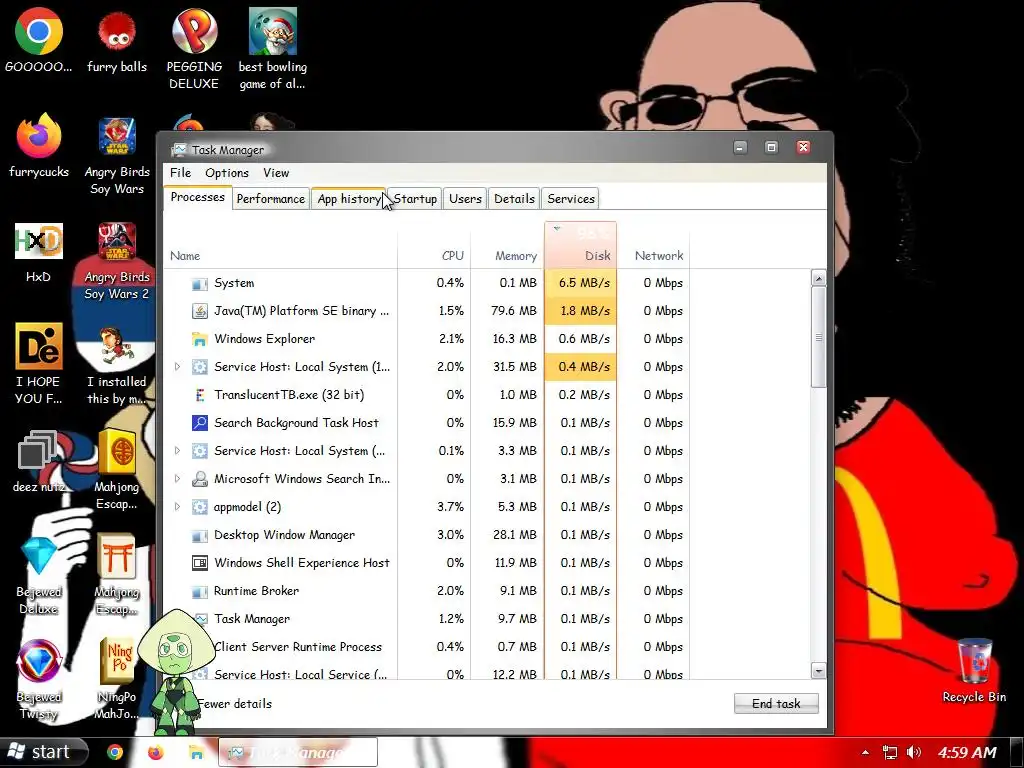Click the Firefox icon in the taskbar

tap(155, 752)
